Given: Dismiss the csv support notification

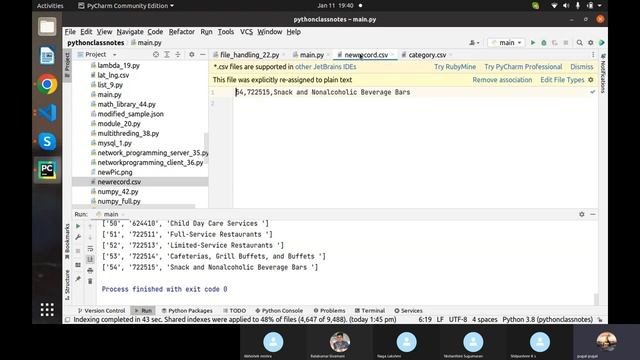Looking at the screenshot, I should click(582, 67).
